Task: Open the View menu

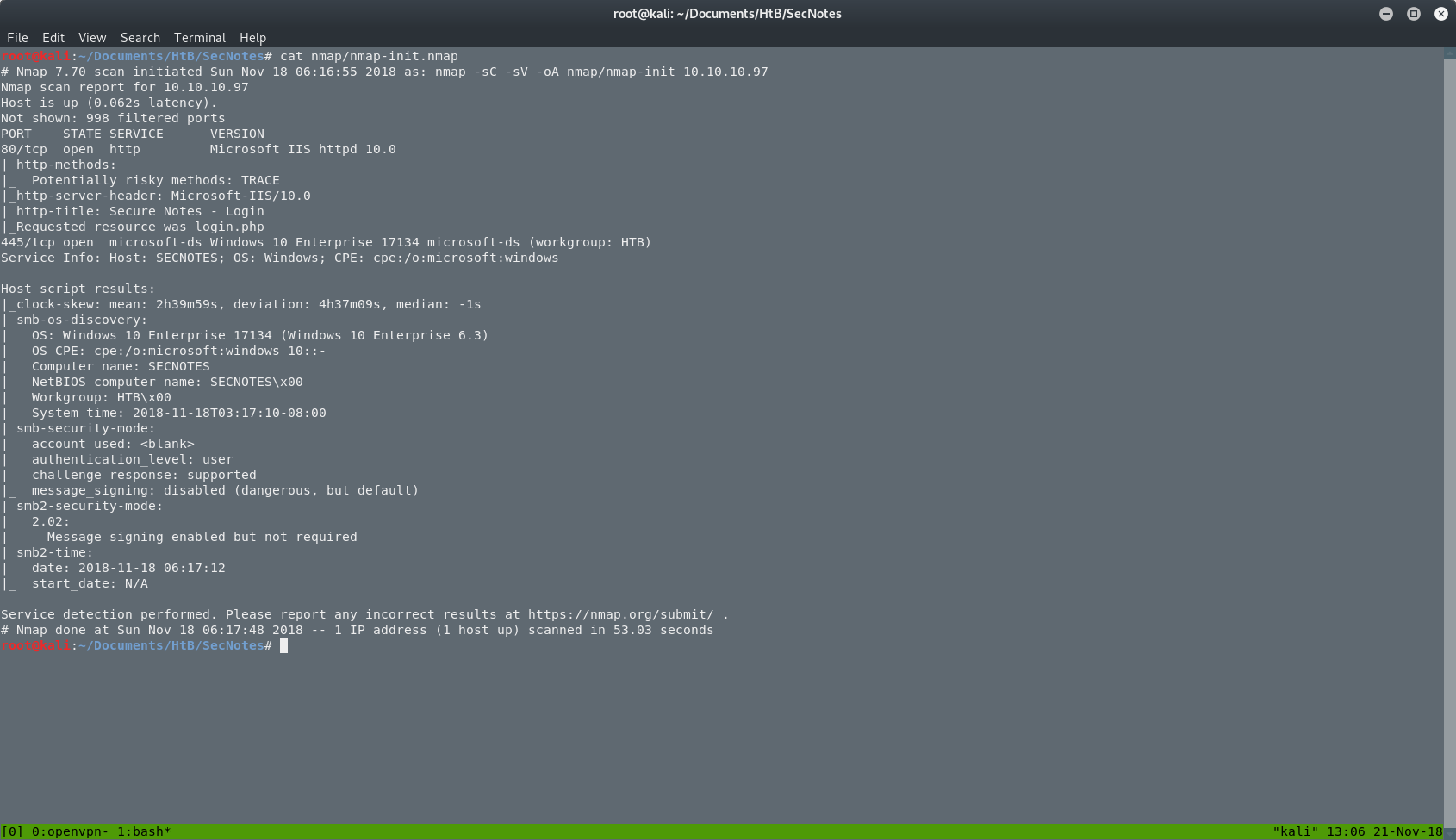Action: [91, 37]
